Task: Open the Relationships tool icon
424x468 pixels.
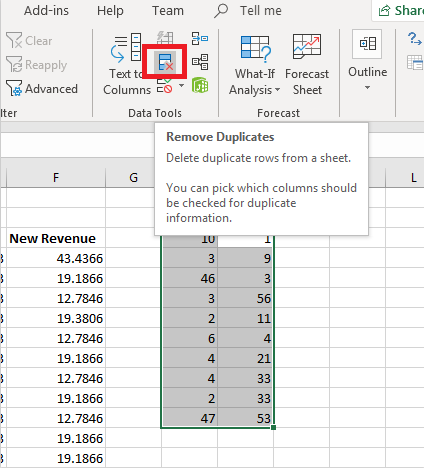Action: point(200,62)
